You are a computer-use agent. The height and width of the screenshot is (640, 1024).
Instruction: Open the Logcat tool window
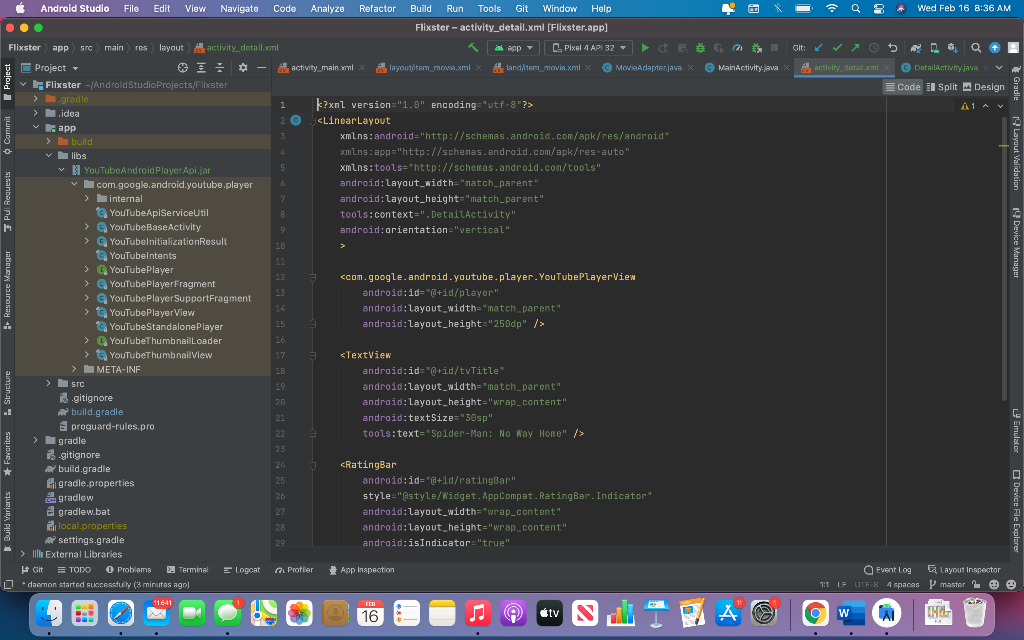242,570
